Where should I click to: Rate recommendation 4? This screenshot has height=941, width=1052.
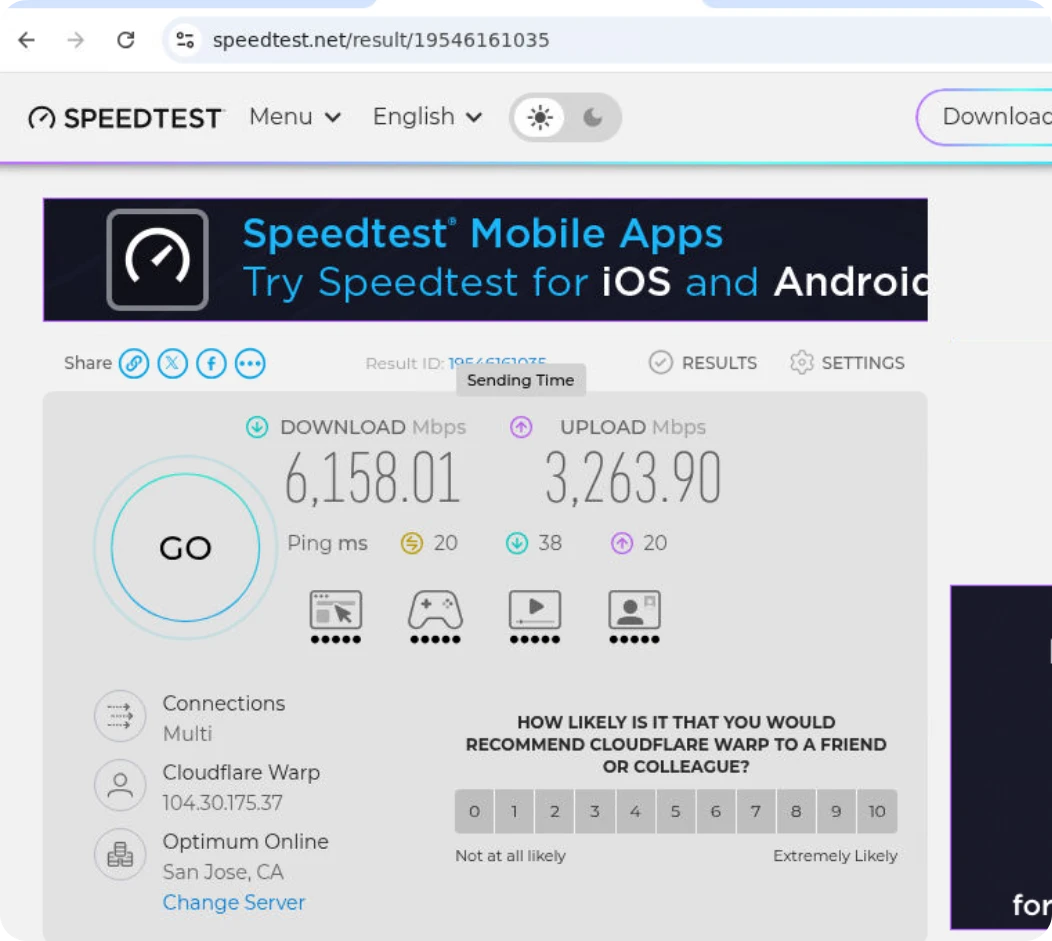click(x=635, y=812)
